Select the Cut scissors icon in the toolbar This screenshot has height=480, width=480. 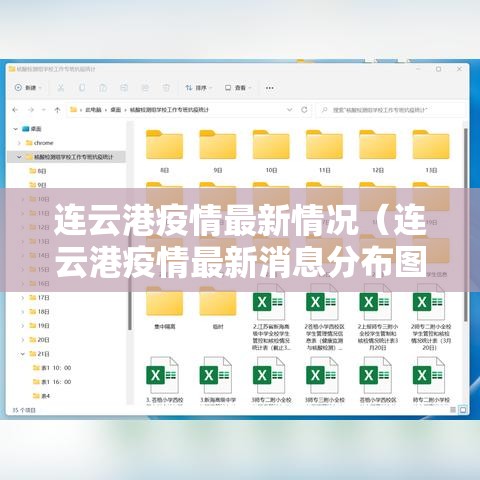pos(60,88)
